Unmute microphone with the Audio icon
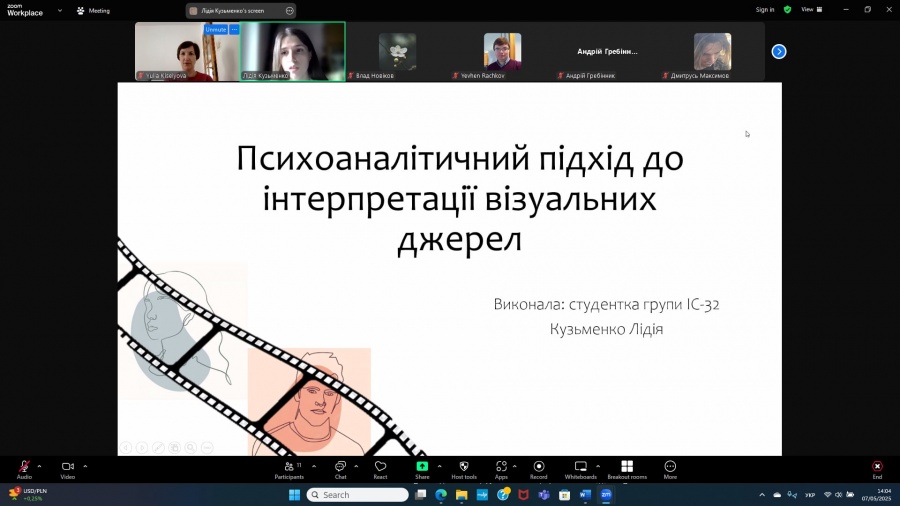900x506 pixels. 24,469
